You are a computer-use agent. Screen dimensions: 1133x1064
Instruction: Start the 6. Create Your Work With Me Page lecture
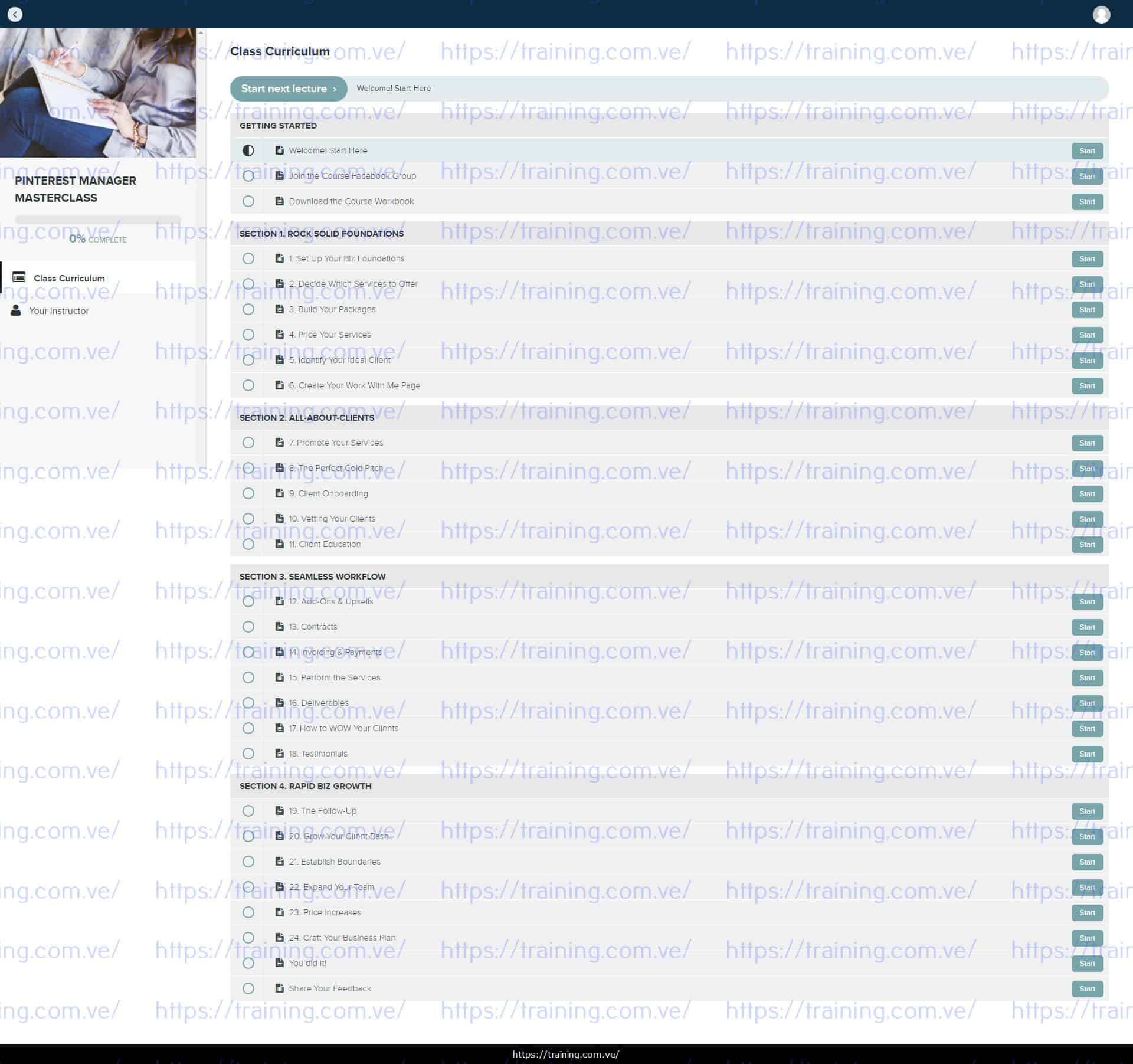point(1087,385)
